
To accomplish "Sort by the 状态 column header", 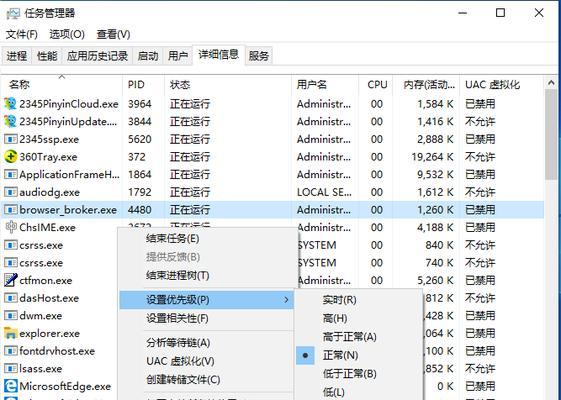I will tap(228, 85).
